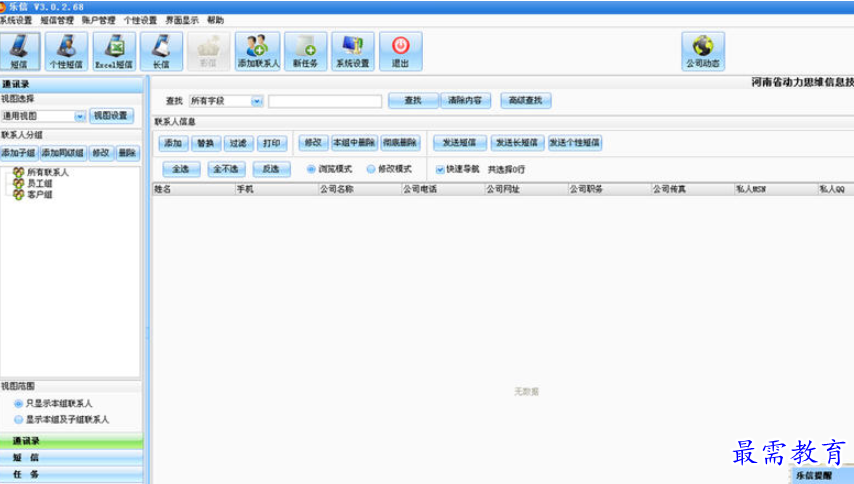Open the 个性设置 menu

point(140,20)
